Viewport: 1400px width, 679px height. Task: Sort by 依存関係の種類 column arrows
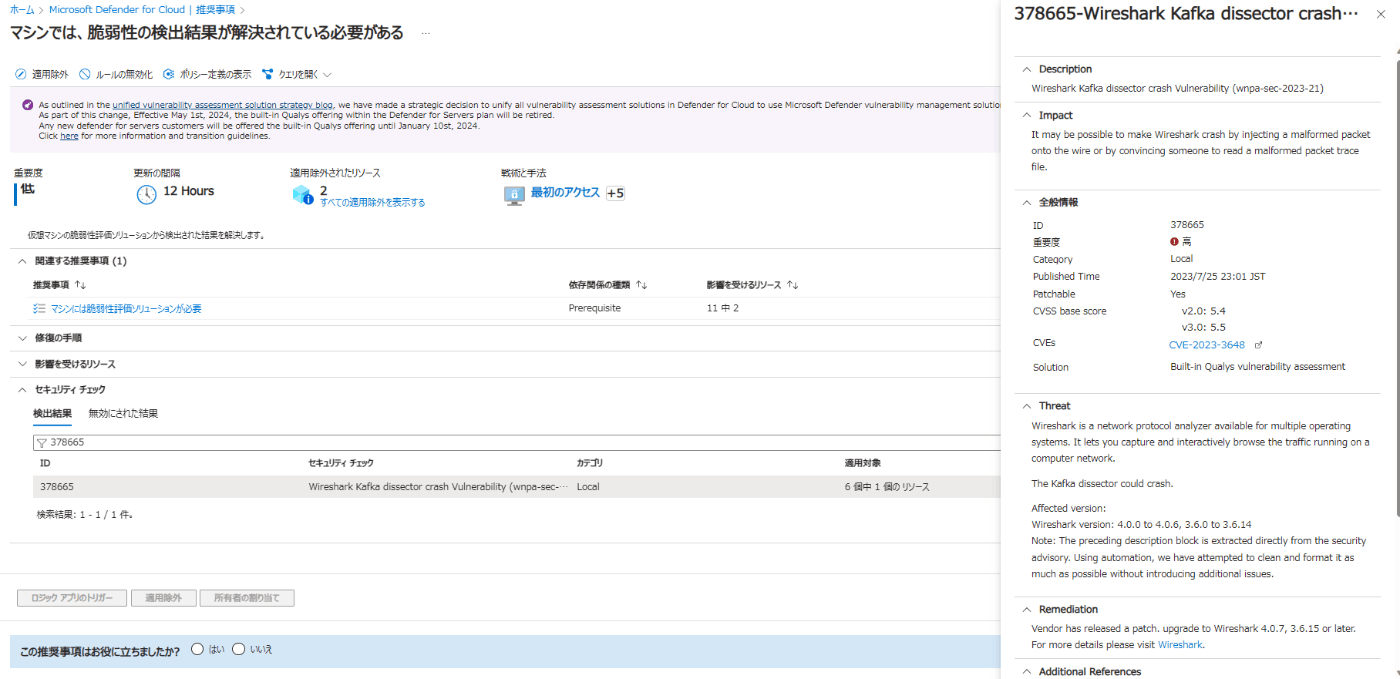tap(641, 285)
